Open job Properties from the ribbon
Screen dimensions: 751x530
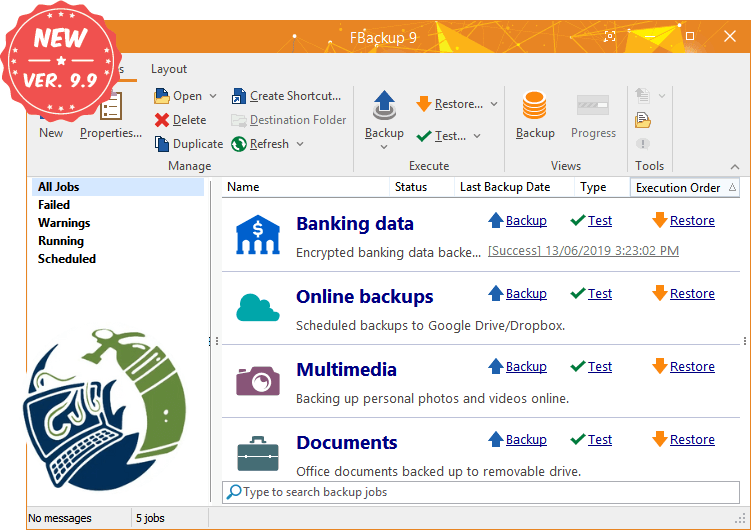(x=111, y=133)
